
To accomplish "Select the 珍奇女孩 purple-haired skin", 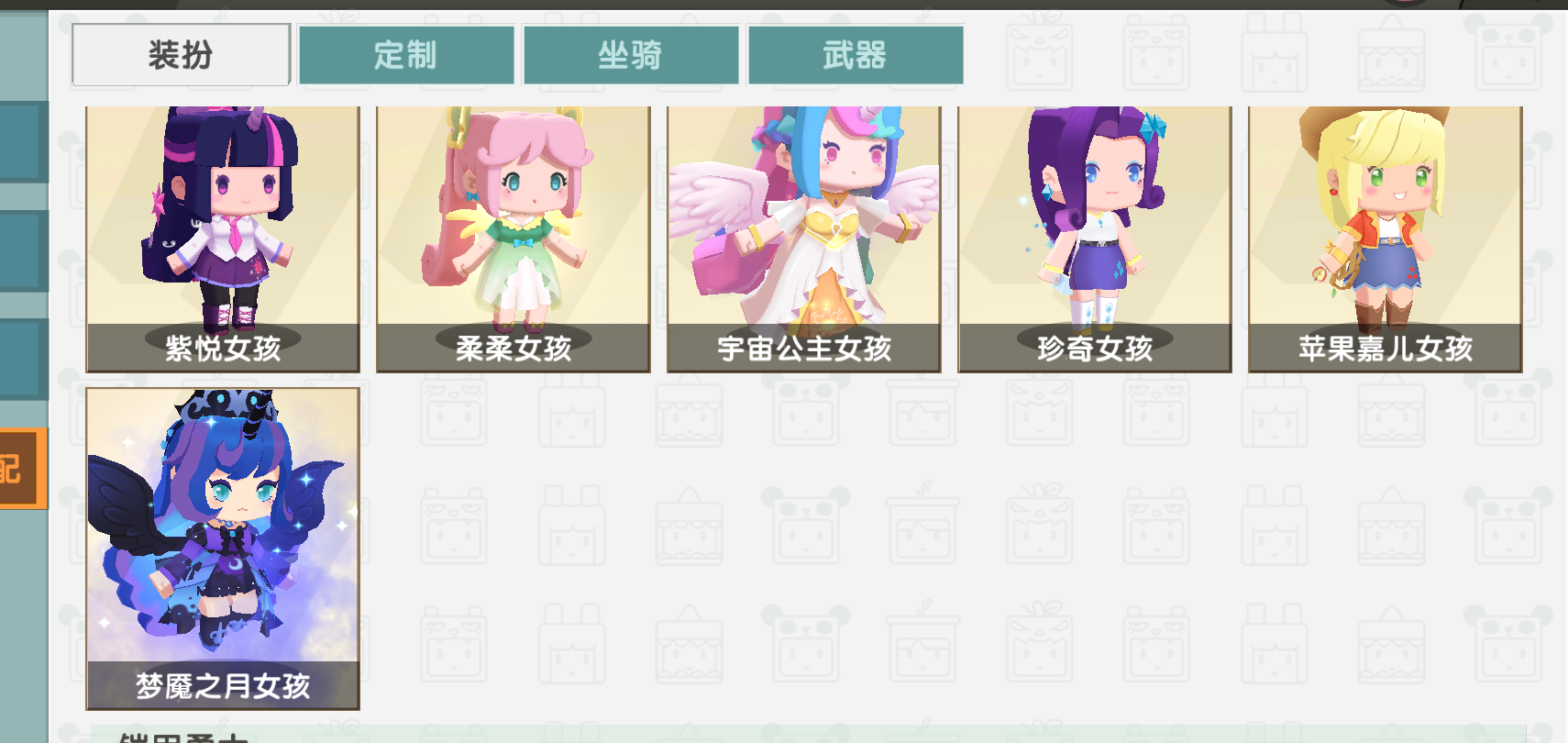I will [x=1095, y=239].
